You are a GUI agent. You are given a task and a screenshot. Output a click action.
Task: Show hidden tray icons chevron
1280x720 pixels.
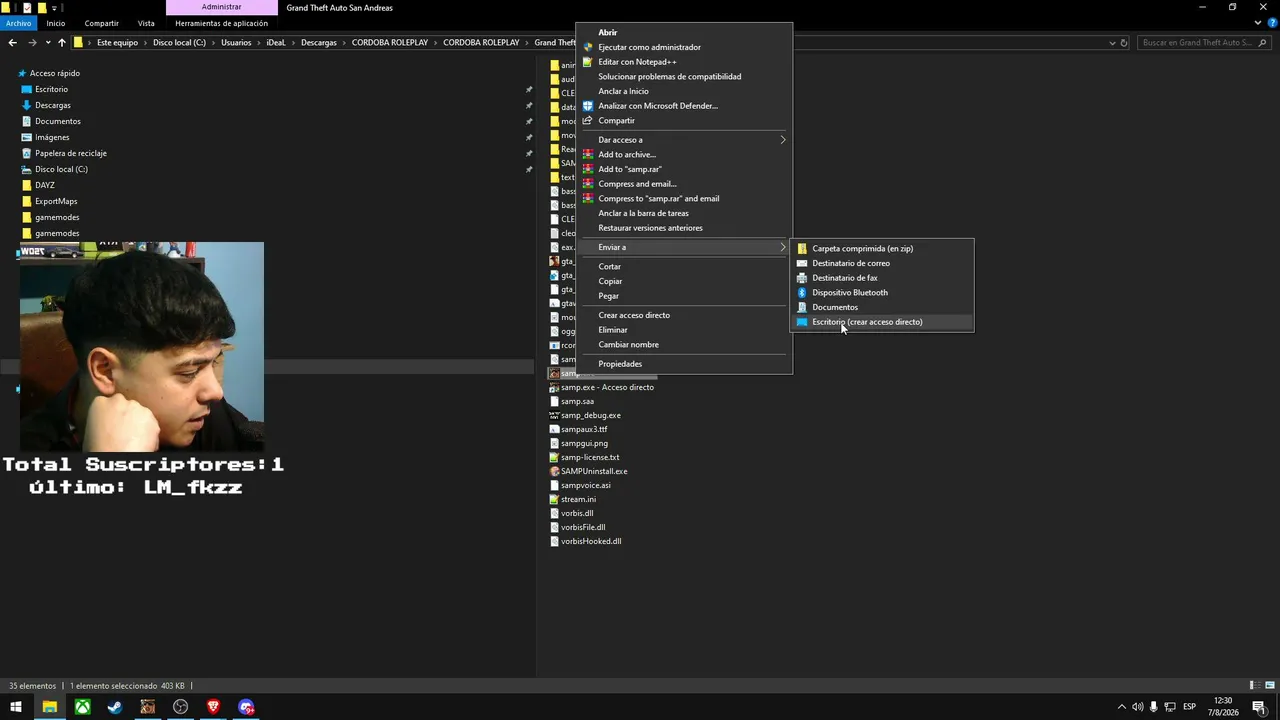[x=1121, y=707]
